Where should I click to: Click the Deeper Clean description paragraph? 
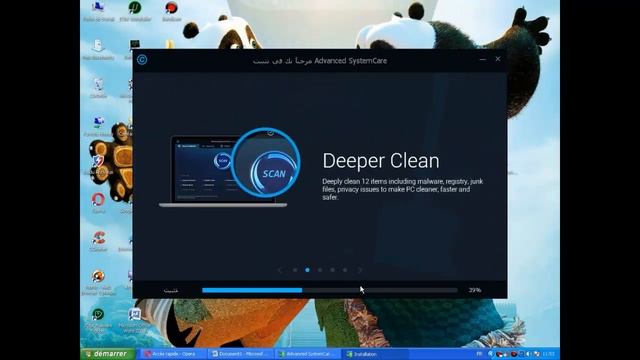[402, 189]
